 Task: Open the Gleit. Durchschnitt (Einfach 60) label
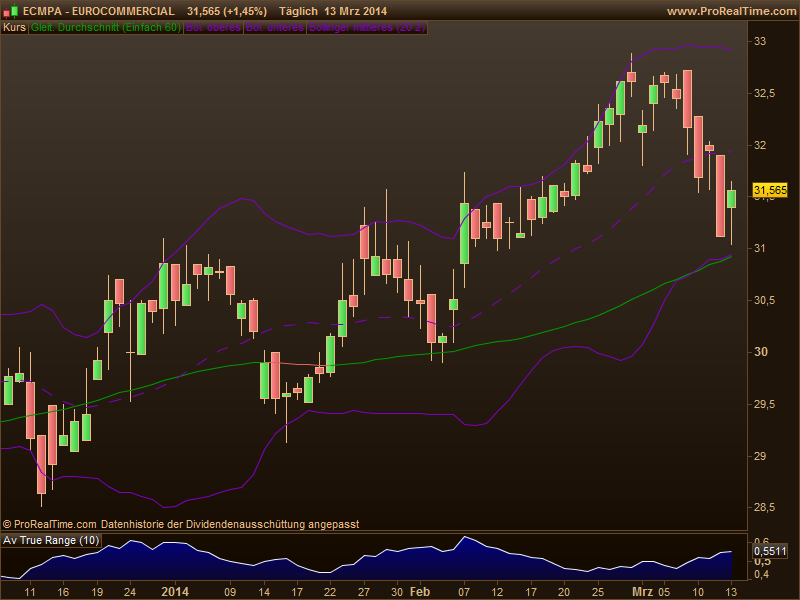tap(106, 28)
